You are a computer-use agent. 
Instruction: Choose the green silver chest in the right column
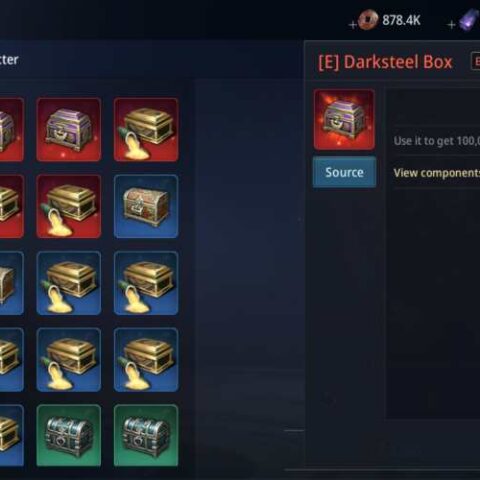click(x=146, y=435)
